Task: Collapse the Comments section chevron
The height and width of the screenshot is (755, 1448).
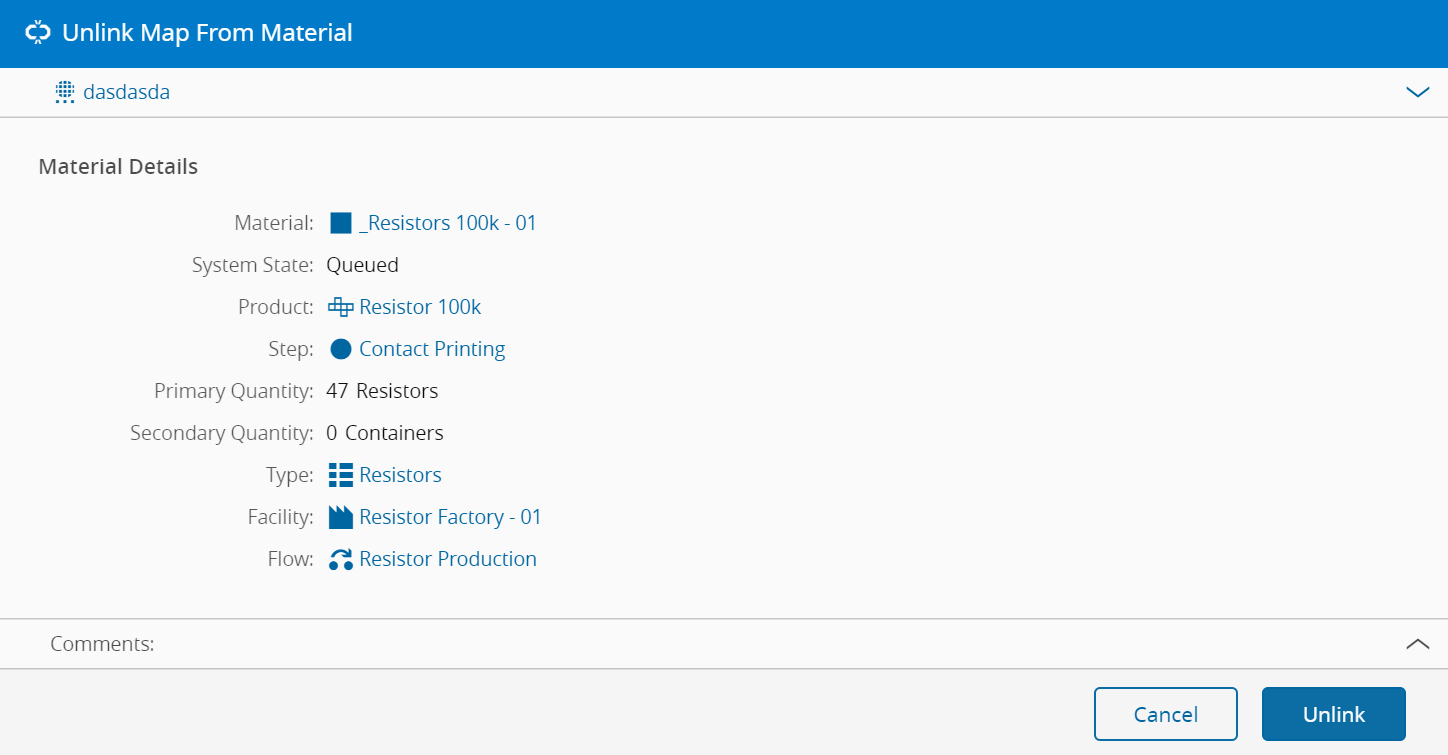Action: [x=1417, y=644]
